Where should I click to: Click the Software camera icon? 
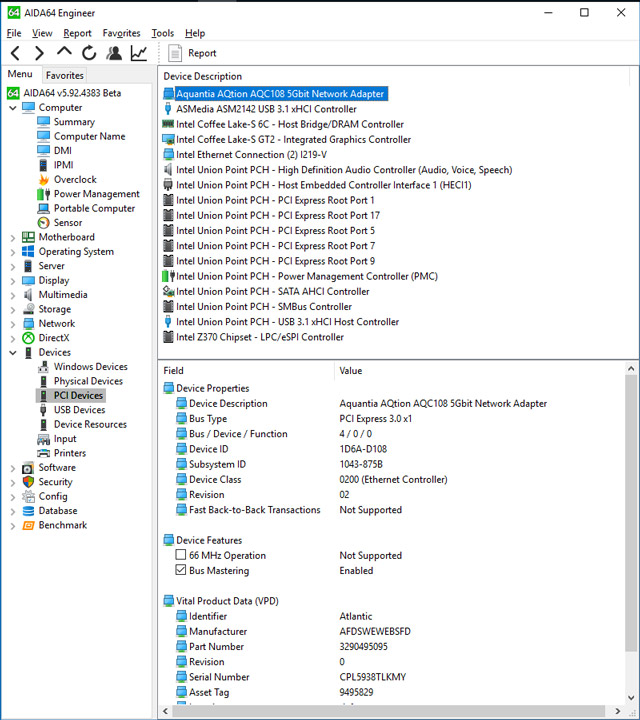[28, 468]
